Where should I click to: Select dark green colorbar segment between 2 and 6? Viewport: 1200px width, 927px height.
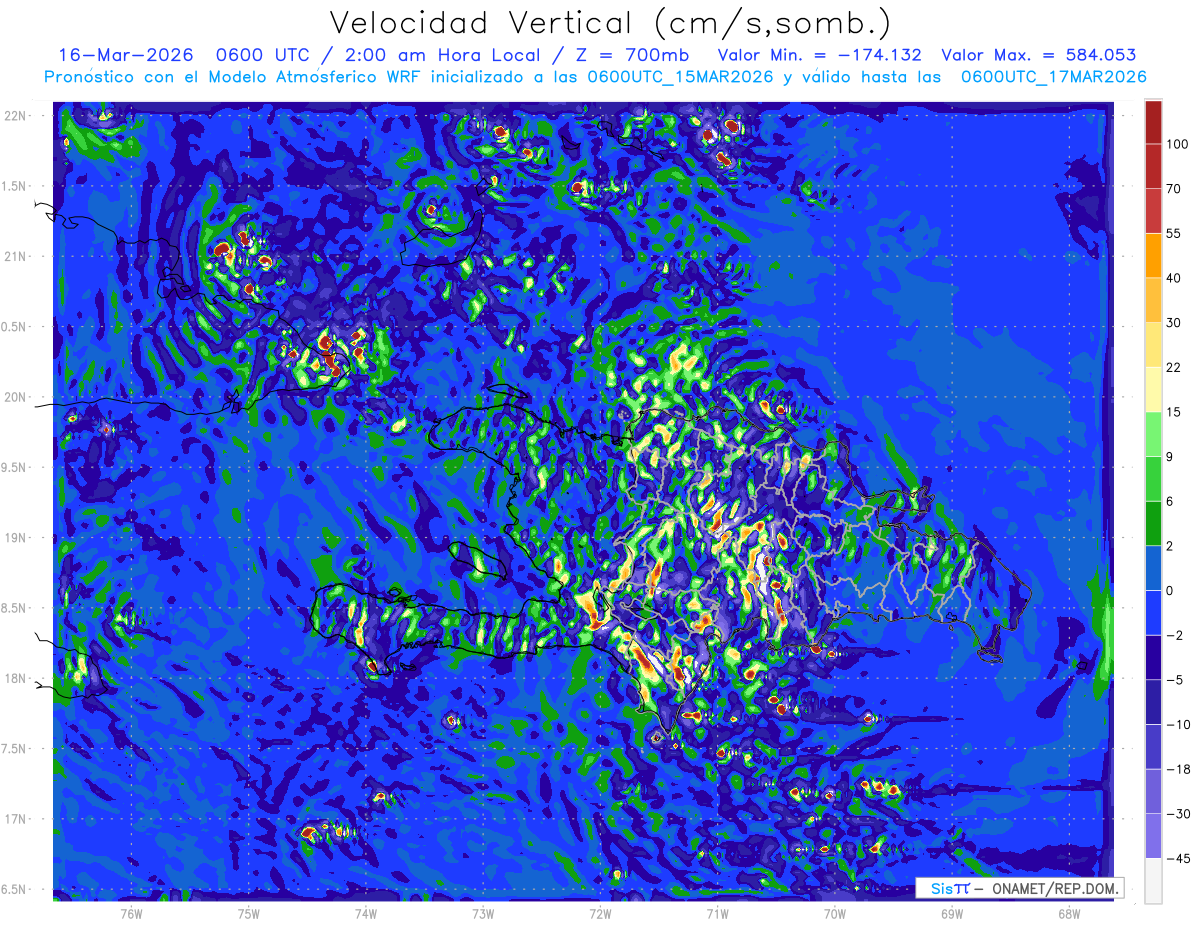(1153, 523)
